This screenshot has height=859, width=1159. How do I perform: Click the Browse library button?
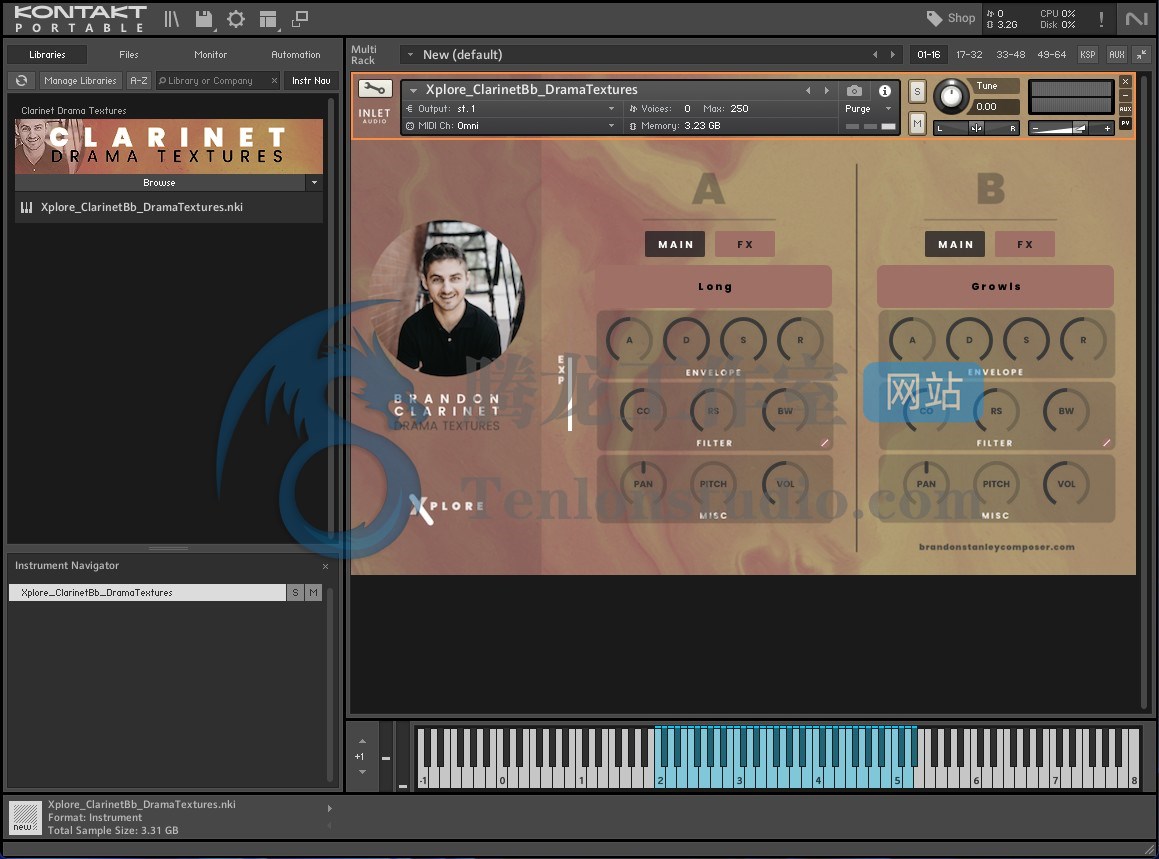(160, 183)
